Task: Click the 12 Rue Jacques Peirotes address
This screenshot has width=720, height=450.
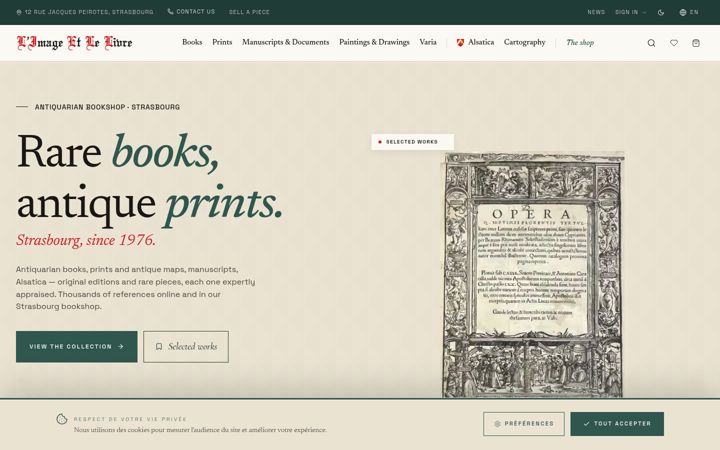Action: point(89,12)
